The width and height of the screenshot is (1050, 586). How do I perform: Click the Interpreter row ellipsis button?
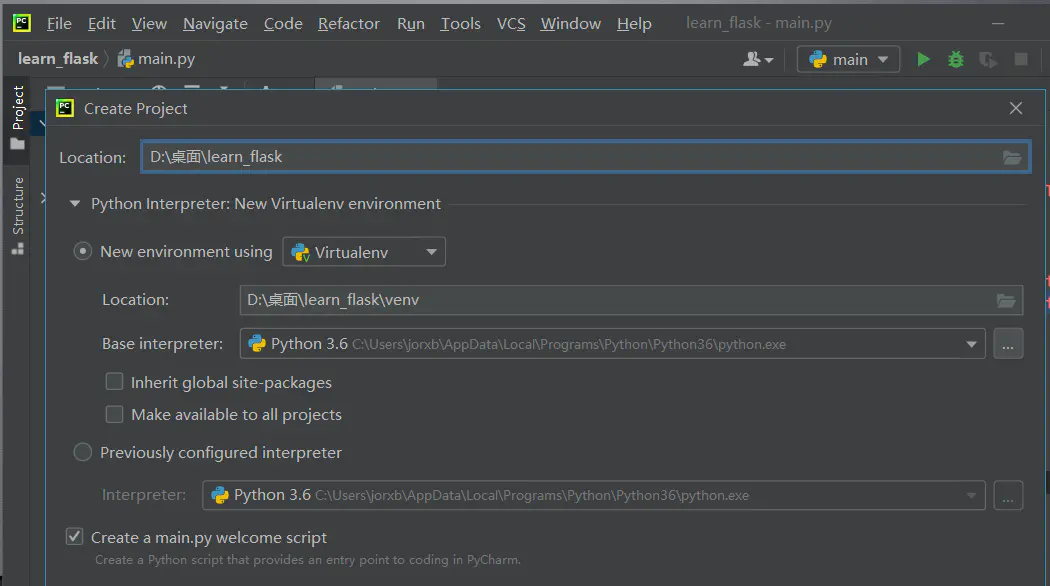(x=1008, y=495)
